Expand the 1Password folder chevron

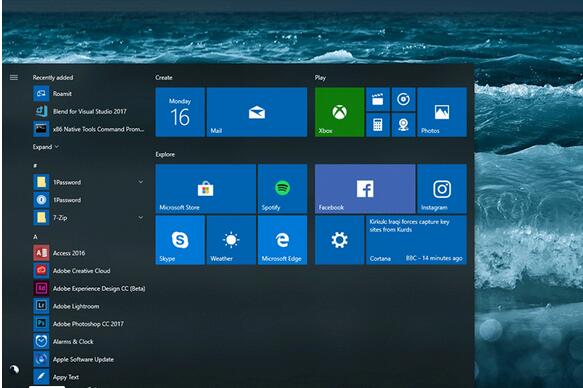tap(141, 182)
